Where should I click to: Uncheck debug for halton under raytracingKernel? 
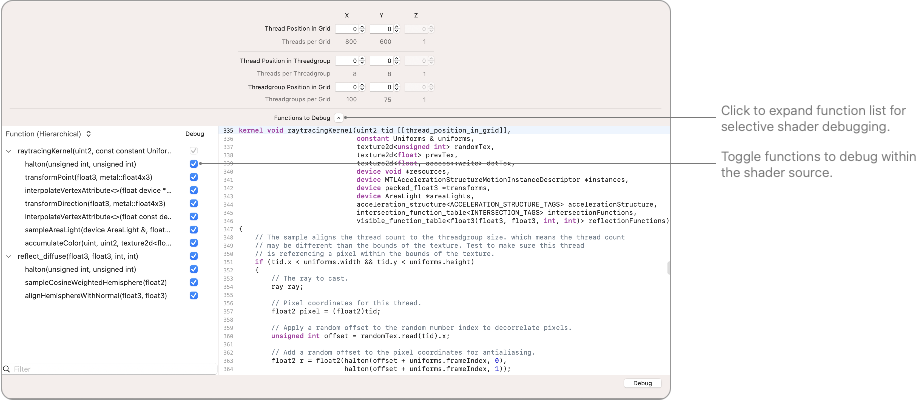pyautogui.click(x=194, y=163)
